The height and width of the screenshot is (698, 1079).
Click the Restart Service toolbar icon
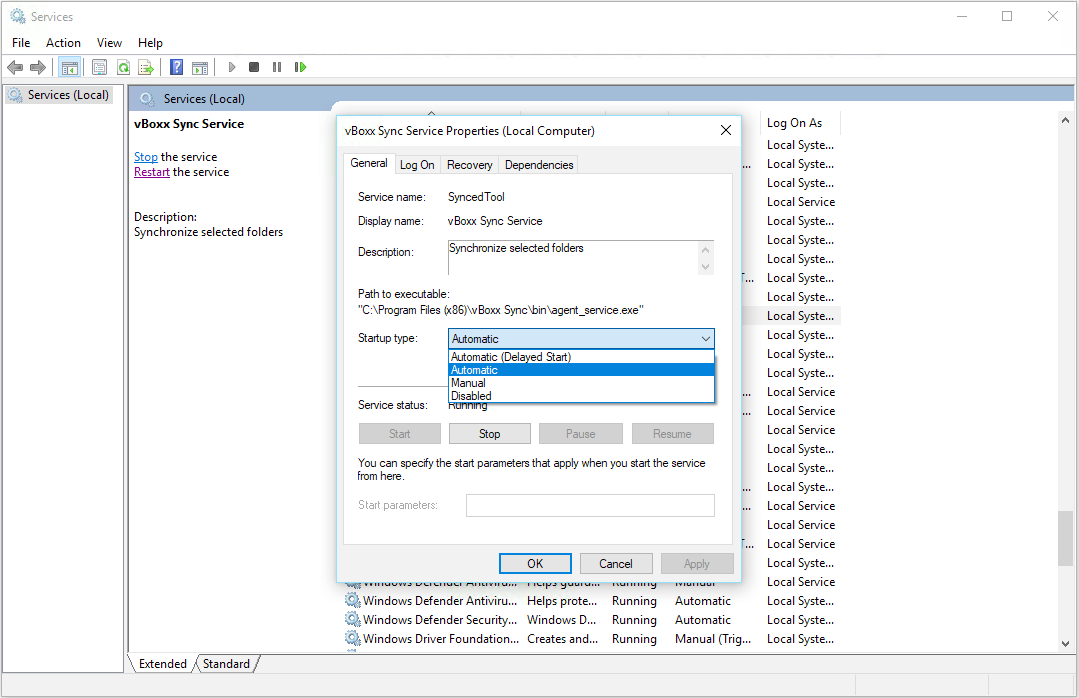[300, 67]
